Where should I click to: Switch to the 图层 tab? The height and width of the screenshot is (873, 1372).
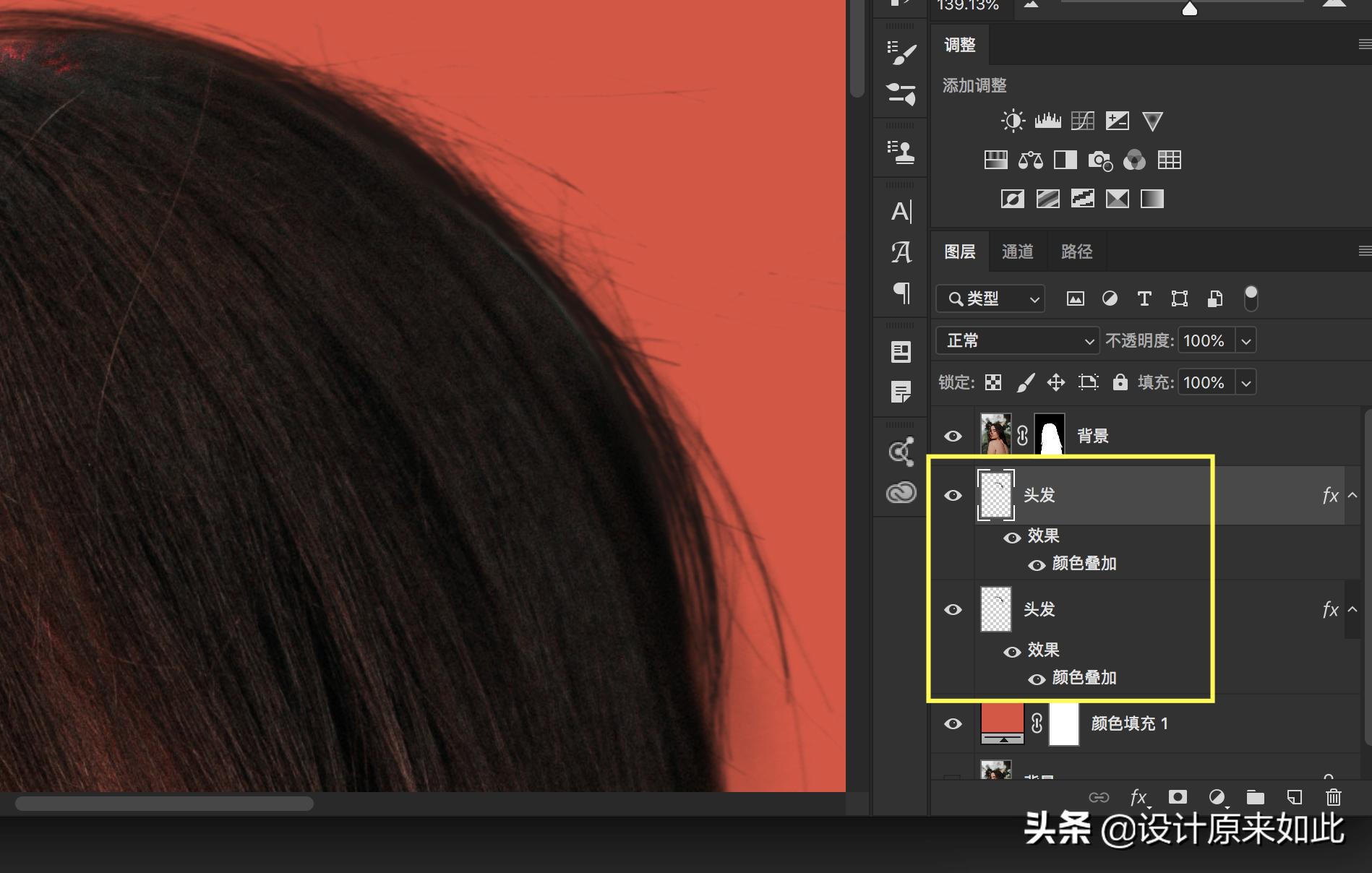click(x=960, y=251)
